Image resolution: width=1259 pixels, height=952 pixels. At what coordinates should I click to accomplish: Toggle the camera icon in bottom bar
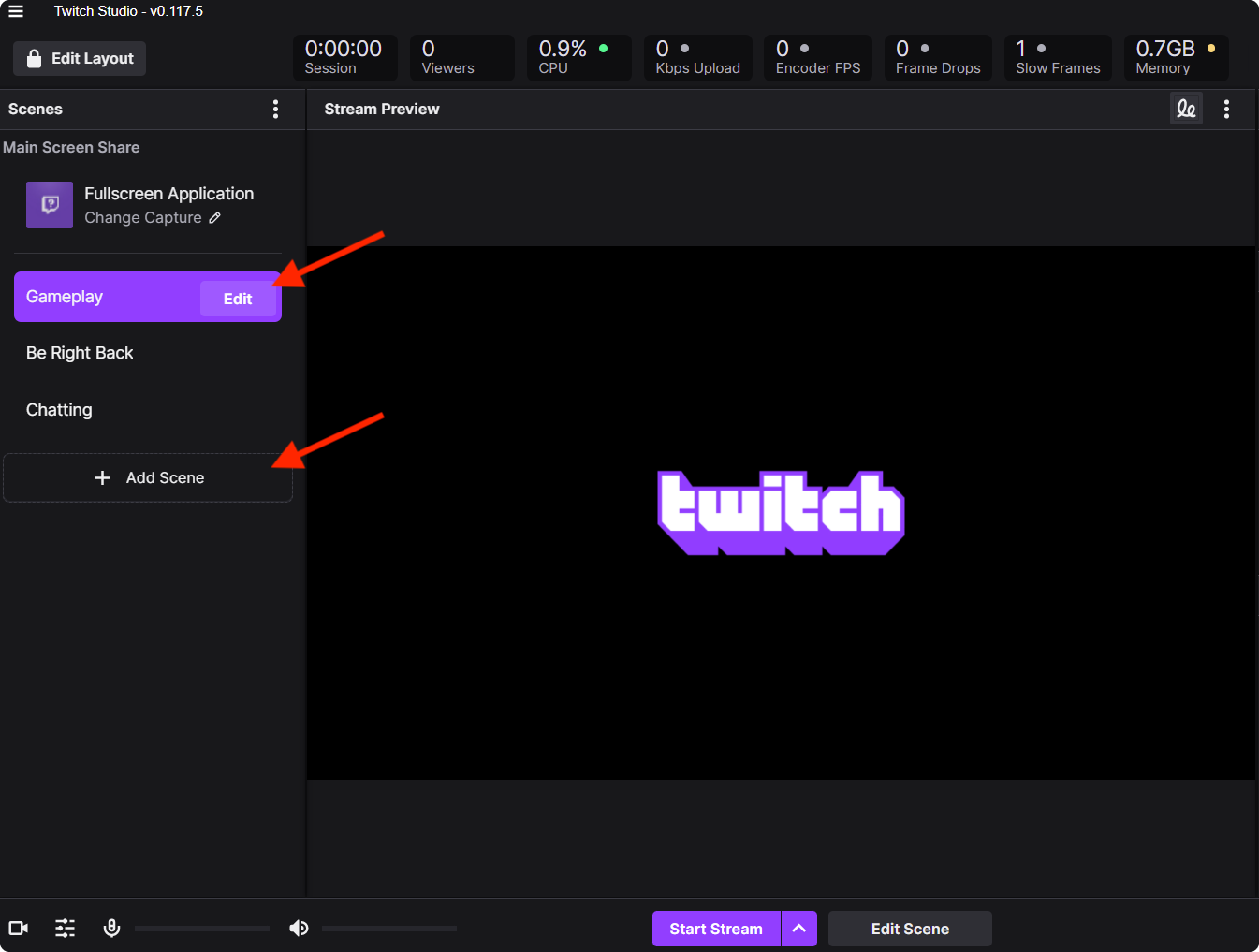tap(19, 929)
